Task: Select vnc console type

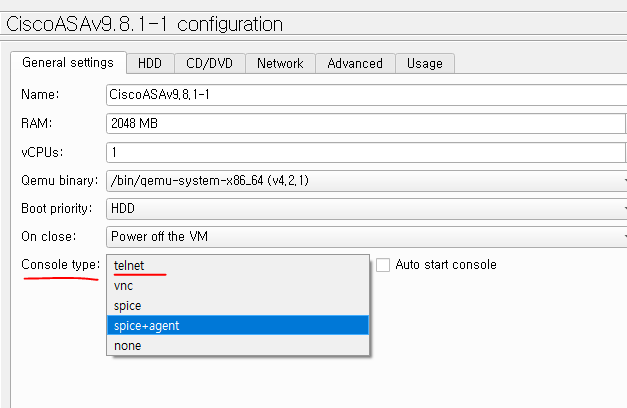Action: tap(238, 286)
